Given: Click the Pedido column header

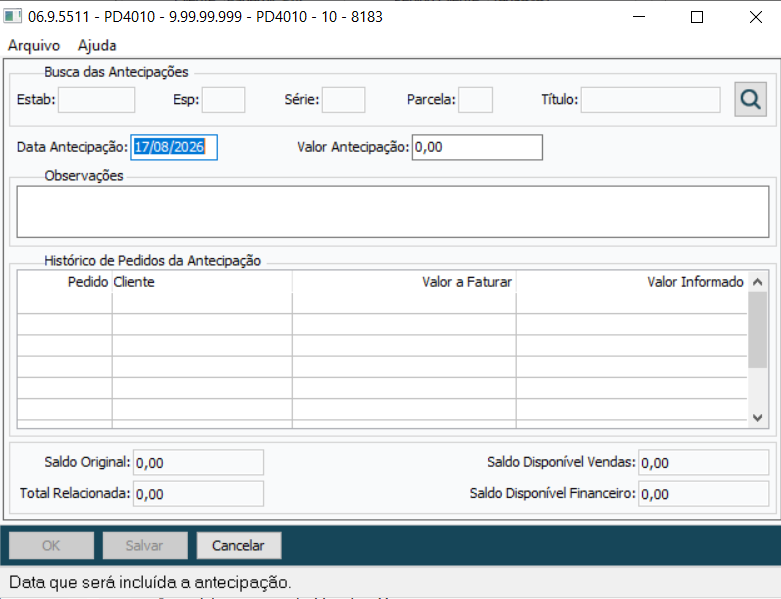Looking at the screenshot, I should (65, 282).
